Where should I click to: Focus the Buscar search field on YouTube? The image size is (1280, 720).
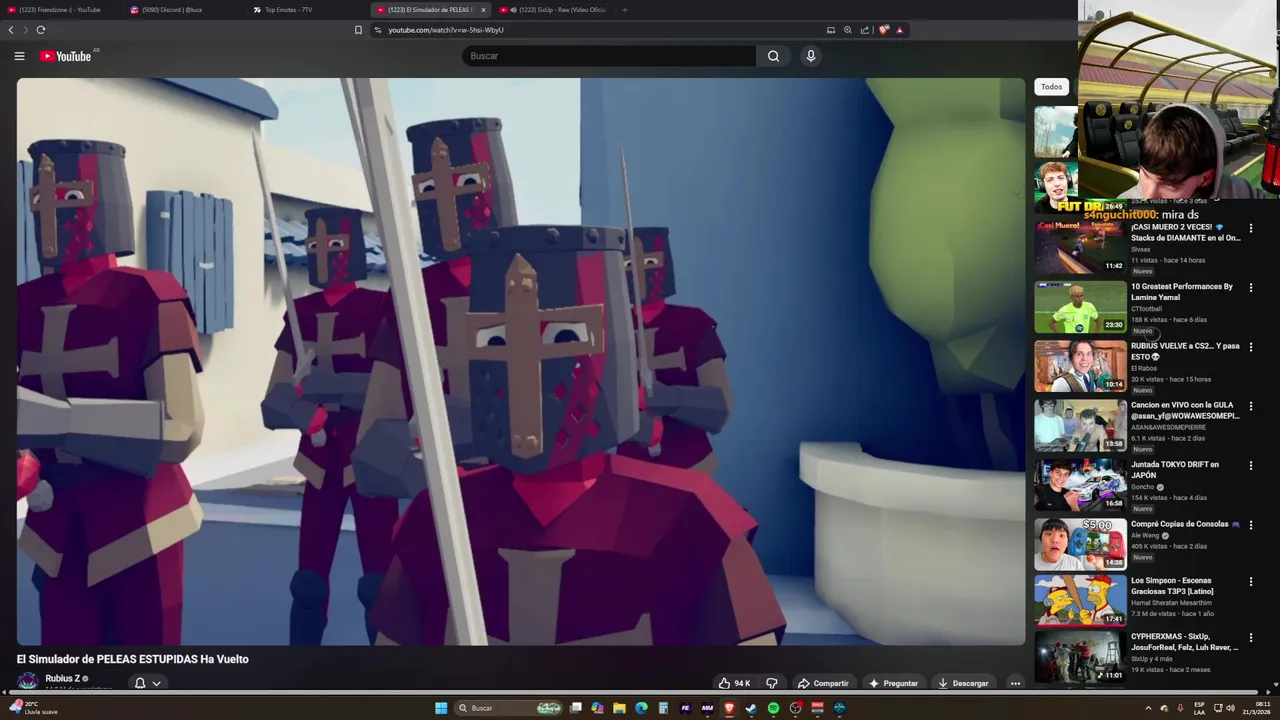[x=609, y=56]
